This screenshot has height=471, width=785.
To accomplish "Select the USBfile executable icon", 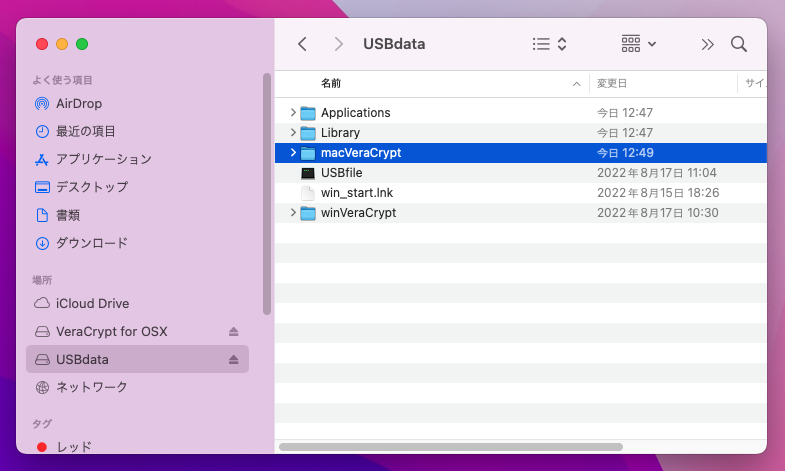I will 308,173.
